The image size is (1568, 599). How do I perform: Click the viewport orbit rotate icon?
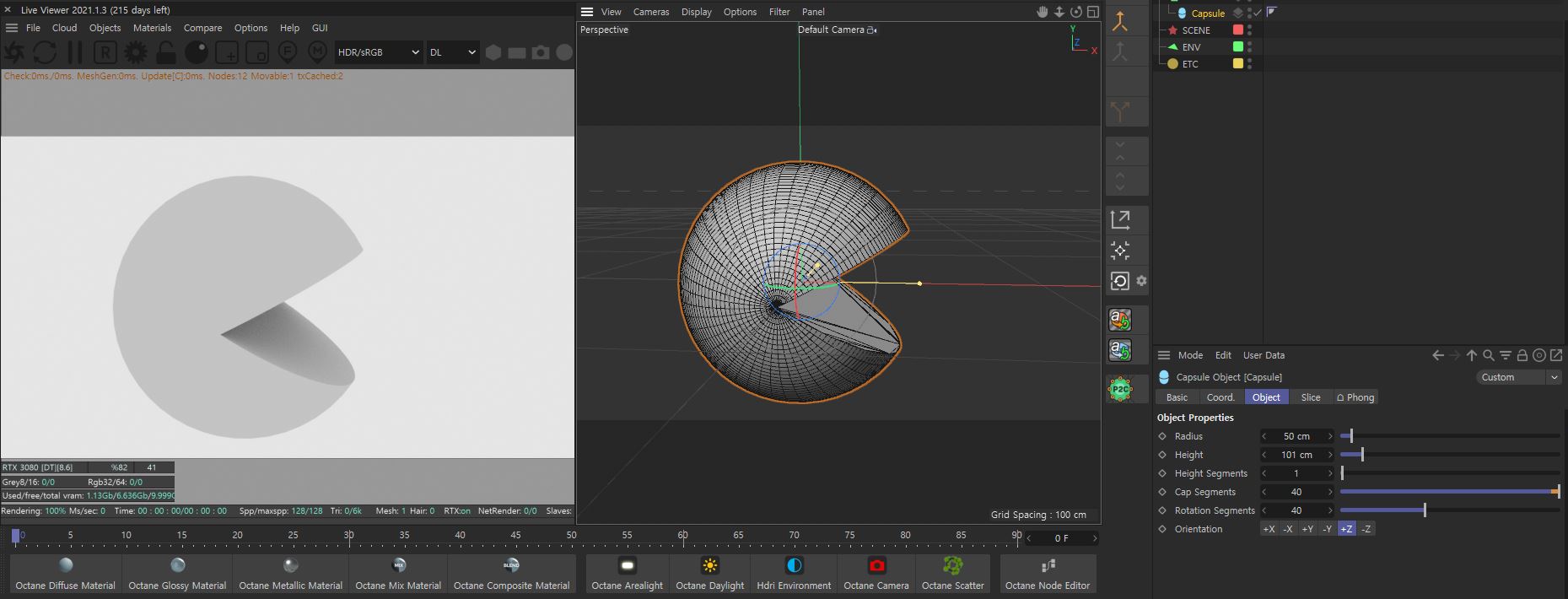tap(1076, 12)
